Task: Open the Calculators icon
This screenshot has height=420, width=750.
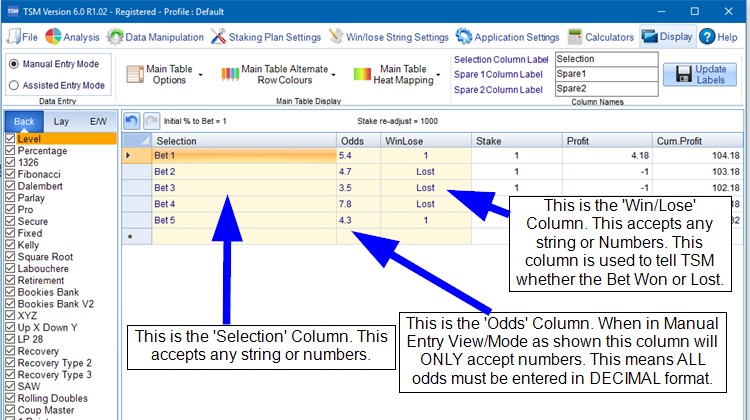Action: click(574, 36)
